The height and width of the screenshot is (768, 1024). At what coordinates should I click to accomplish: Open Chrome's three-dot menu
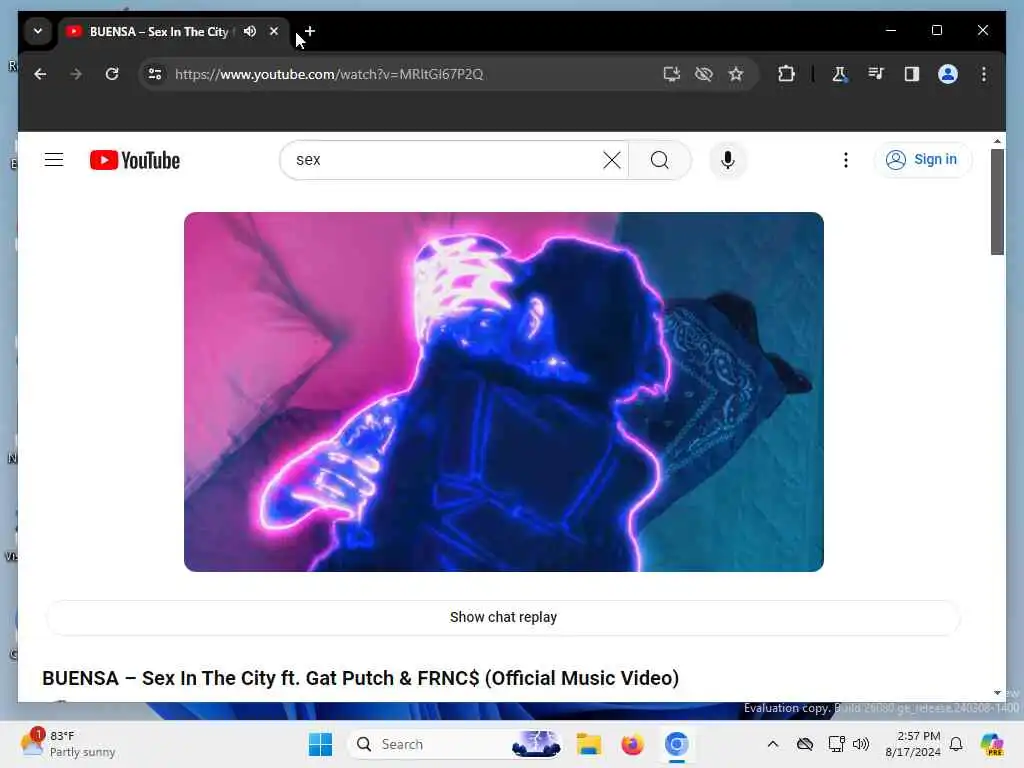[984, 74]
